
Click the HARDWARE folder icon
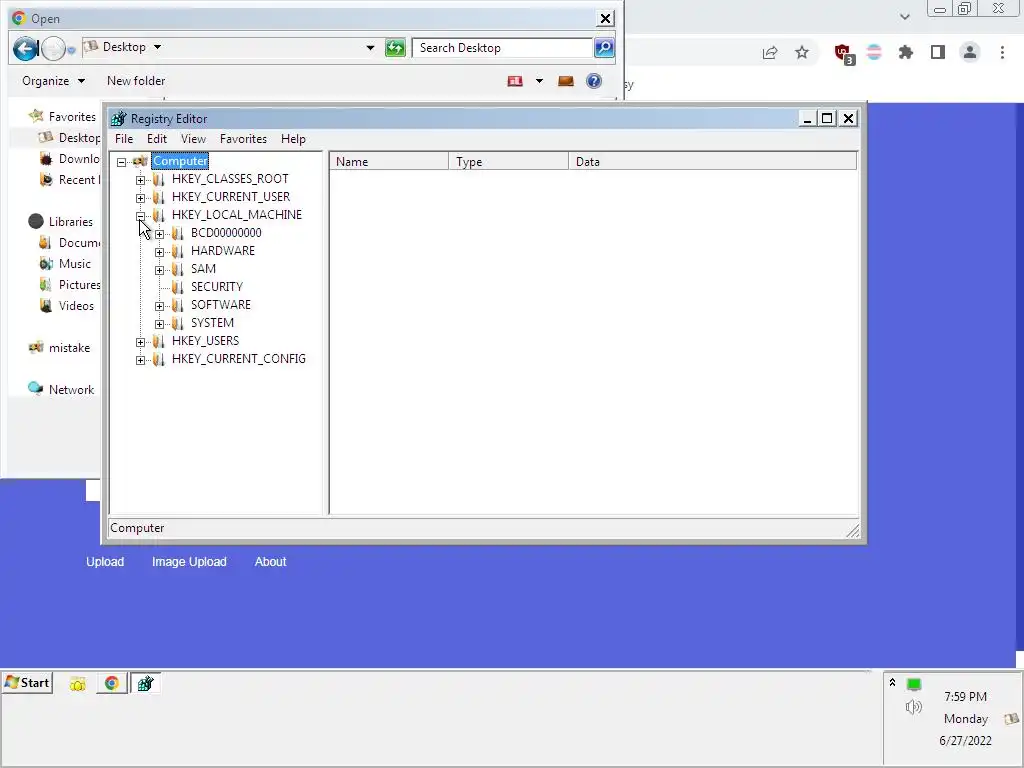[177, 251]
